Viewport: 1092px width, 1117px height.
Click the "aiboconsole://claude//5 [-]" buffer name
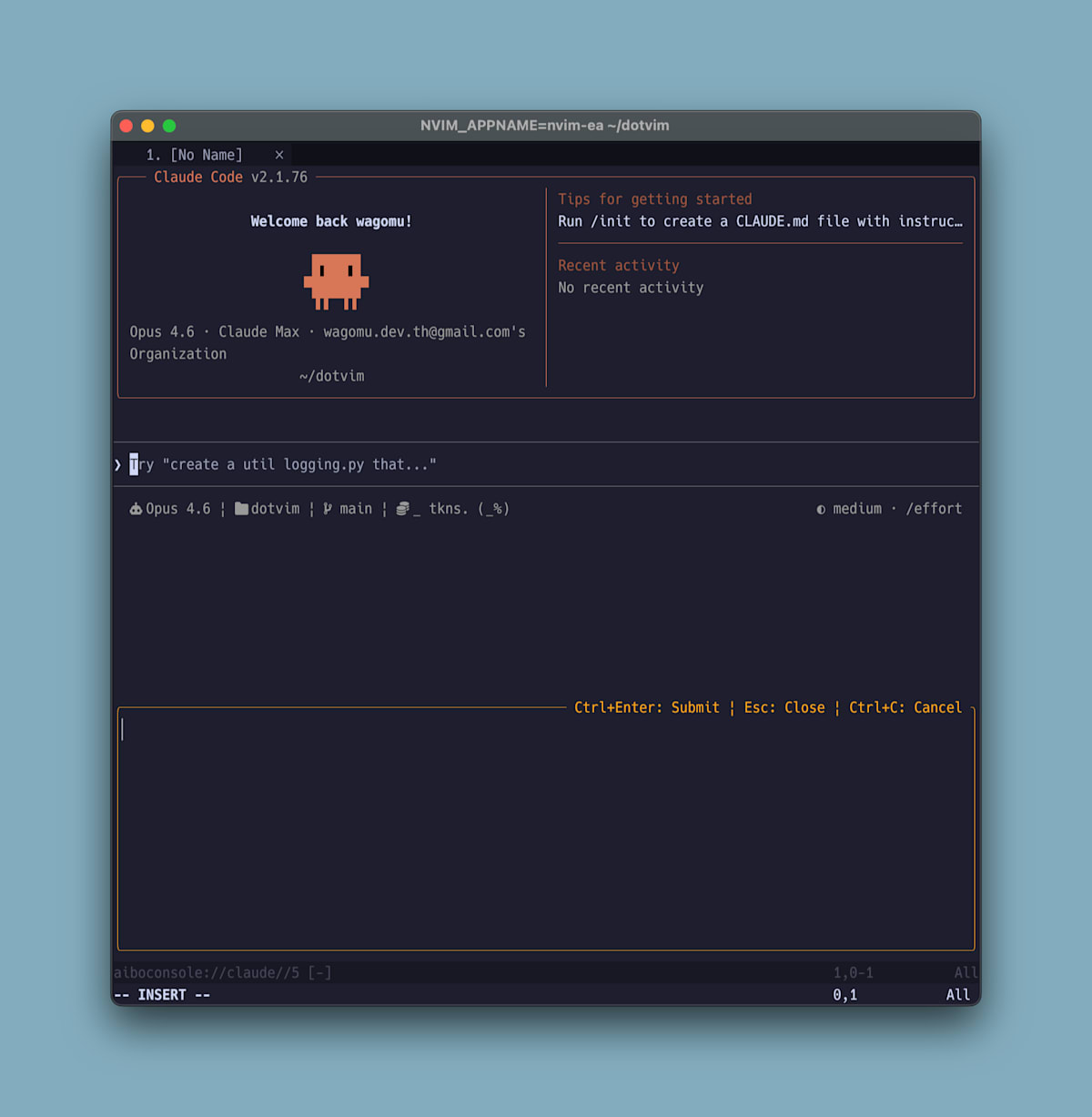click(223, 972)
